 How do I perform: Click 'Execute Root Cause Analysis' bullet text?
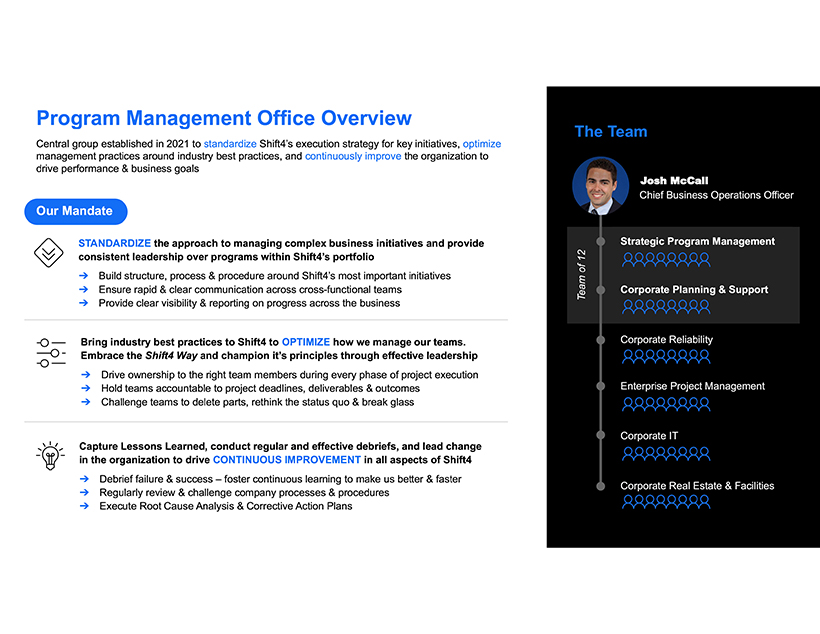226,506
